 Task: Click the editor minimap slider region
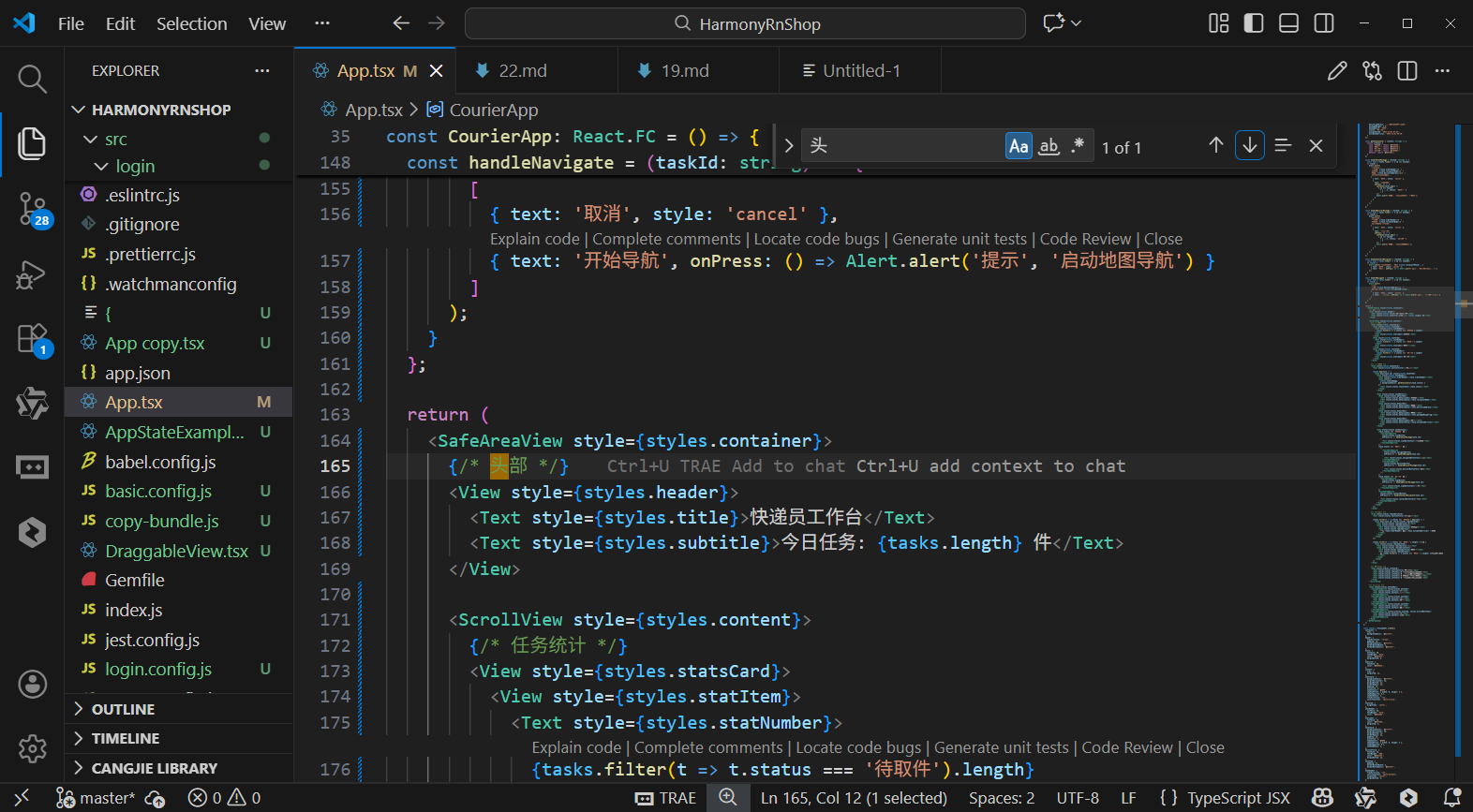(1406, 310)
